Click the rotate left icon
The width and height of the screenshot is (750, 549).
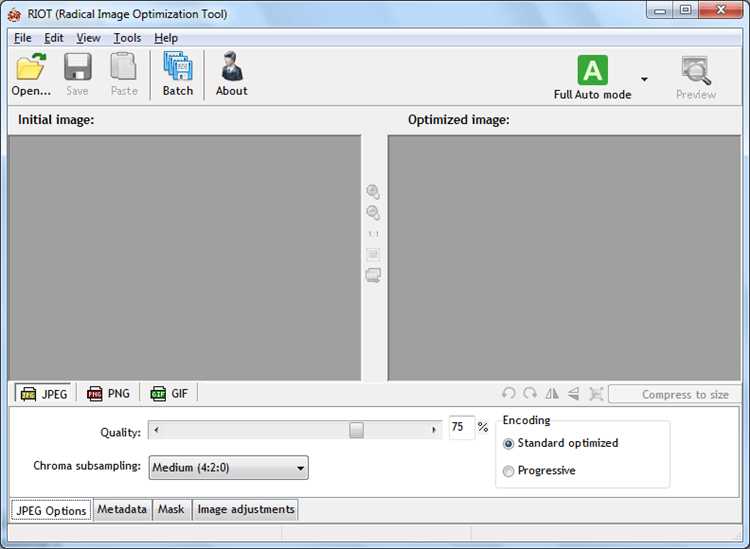click(509, 394)
